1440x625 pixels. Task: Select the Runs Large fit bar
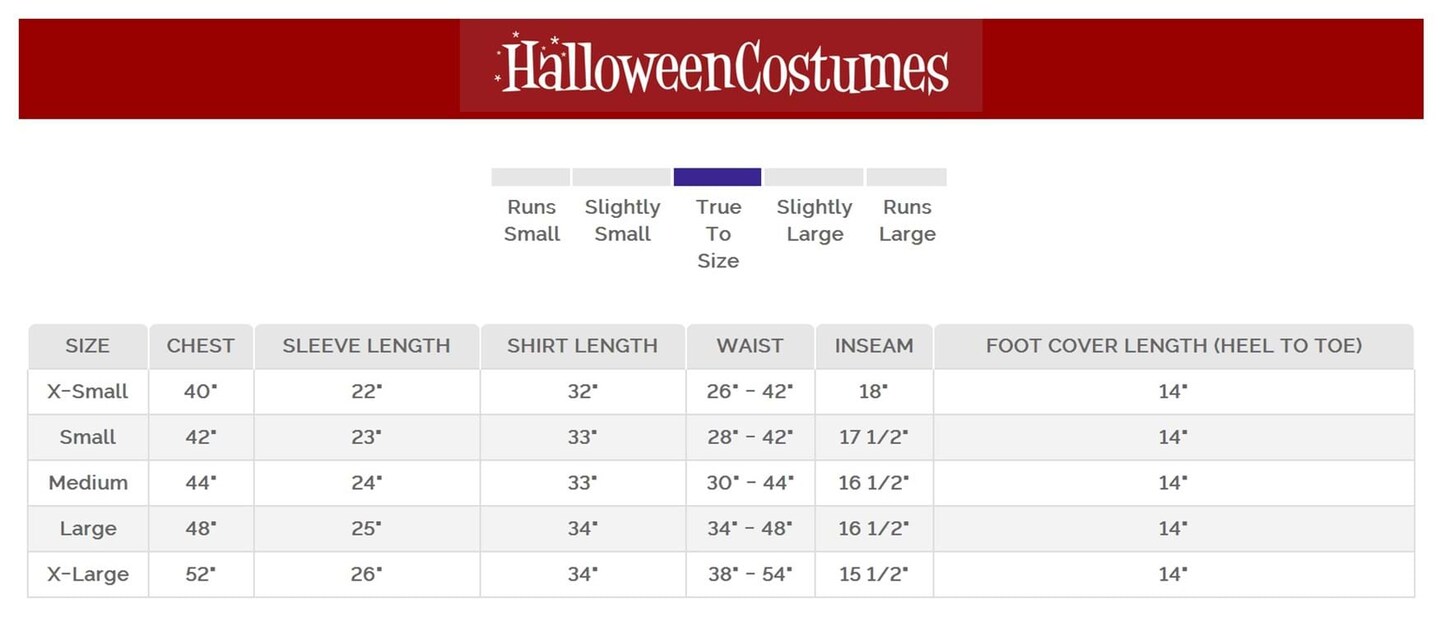[x=906, y=178]
